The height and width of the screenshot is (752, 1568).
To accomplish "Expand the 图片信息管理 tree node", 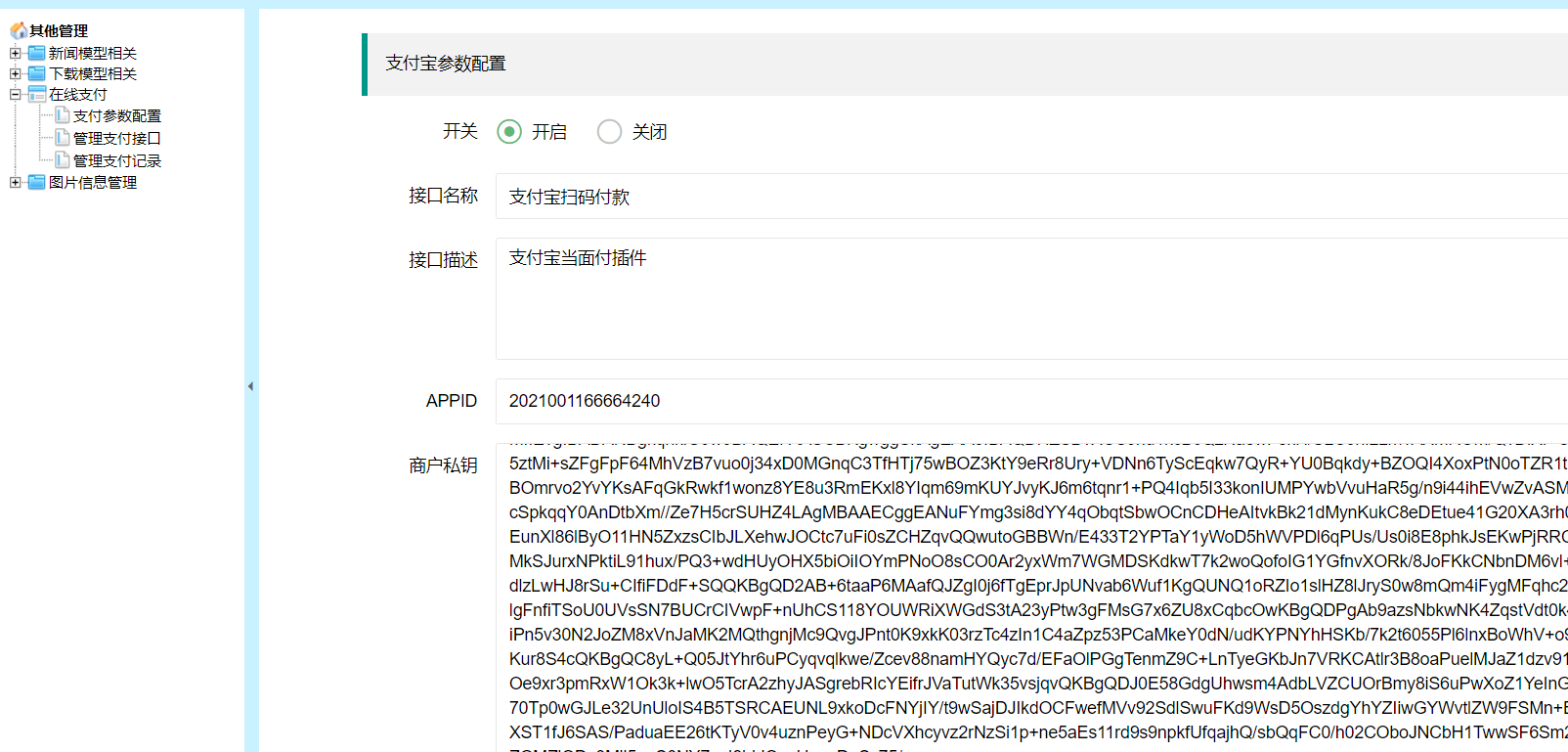I will pos(15,182).
